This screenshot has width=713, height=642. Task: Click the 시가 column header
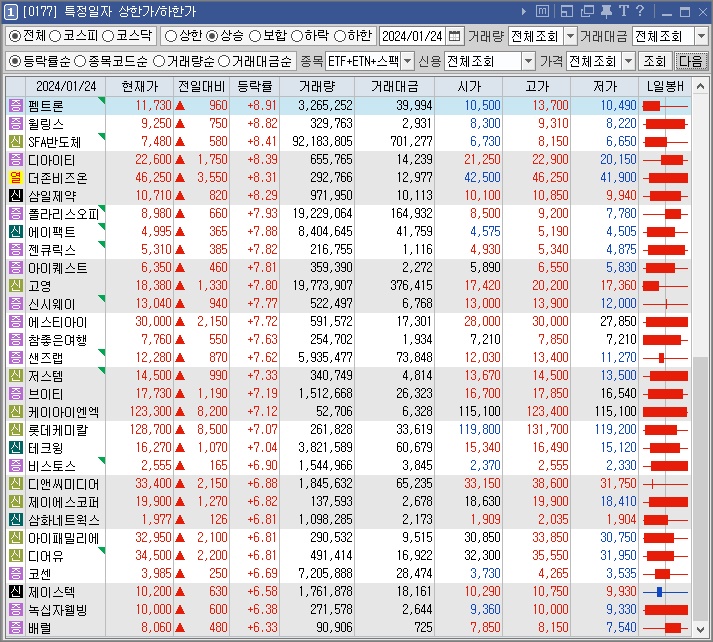tap(469, 86)
